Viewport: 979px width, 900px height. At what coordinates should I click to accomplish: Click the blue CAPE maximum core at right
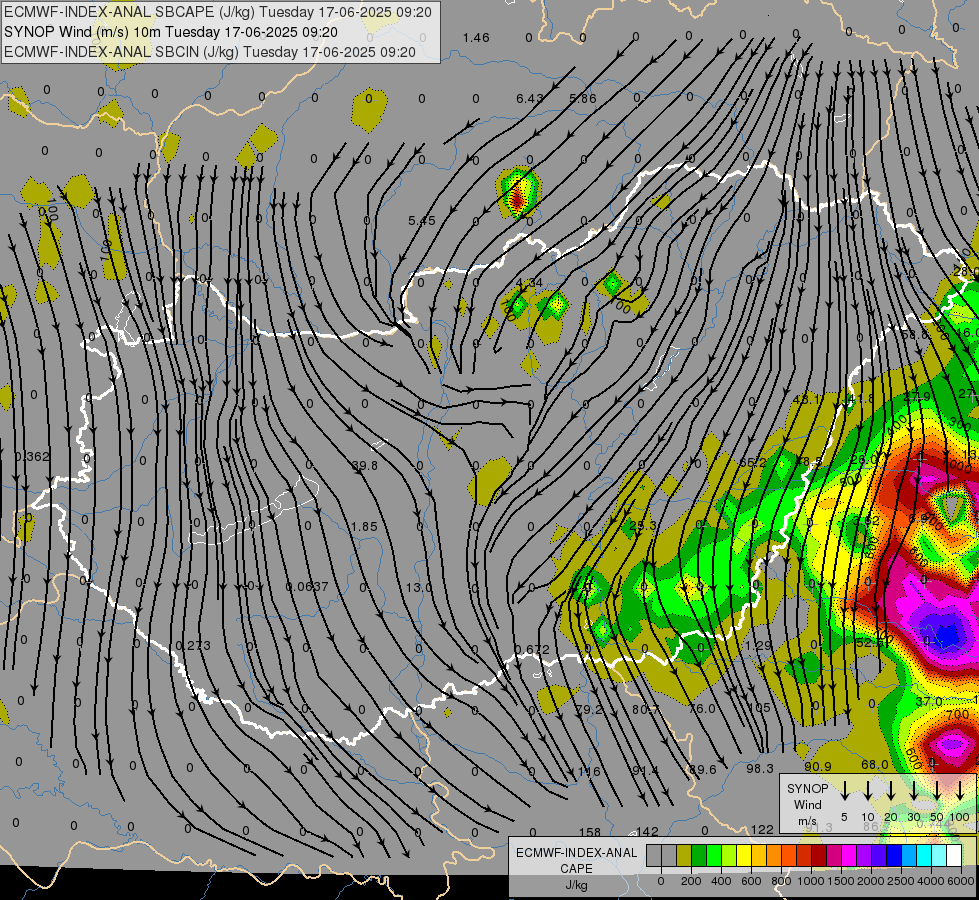pyautogui.click(x=948, y=635)
